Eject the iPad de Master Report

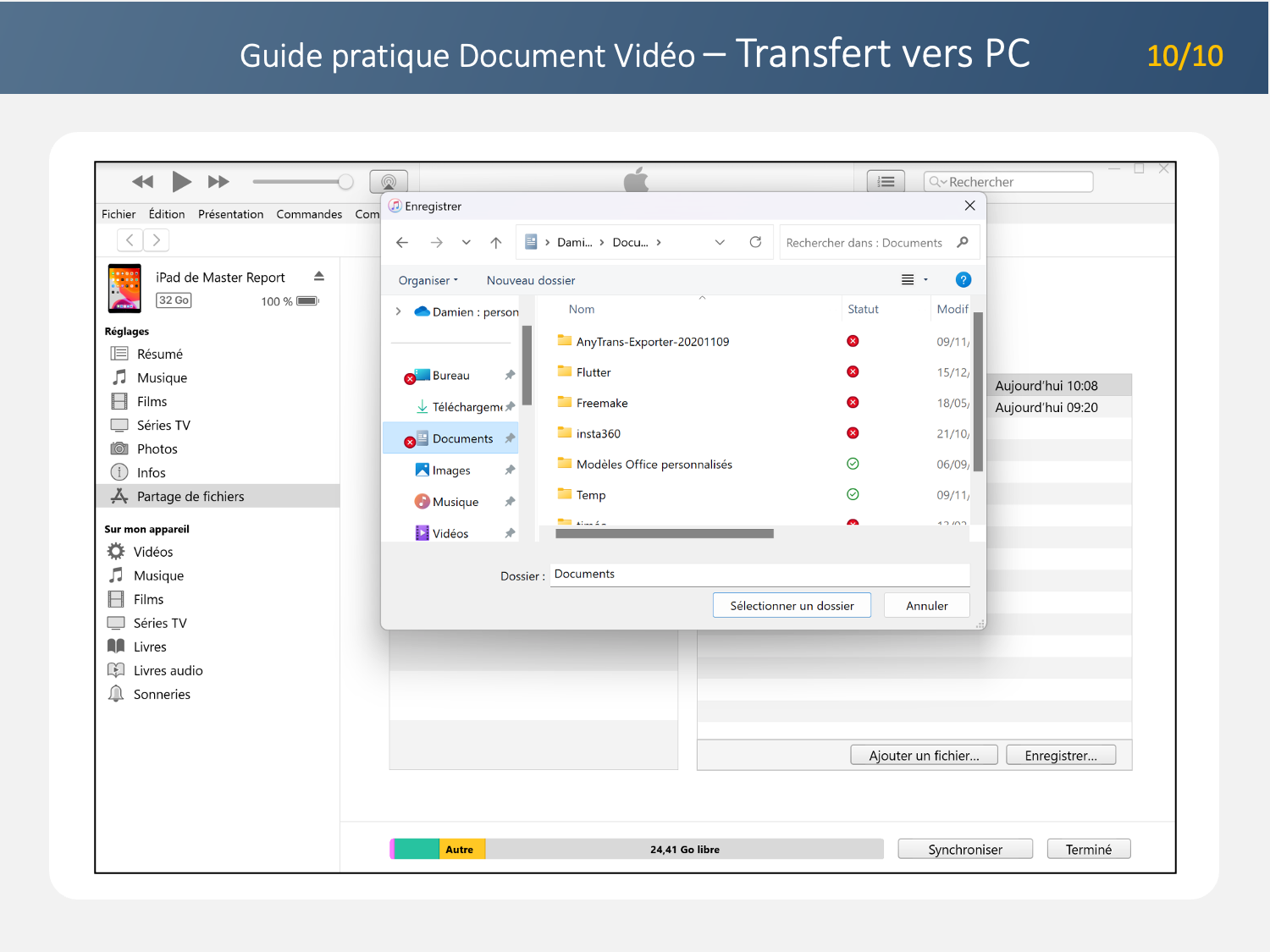319,277
